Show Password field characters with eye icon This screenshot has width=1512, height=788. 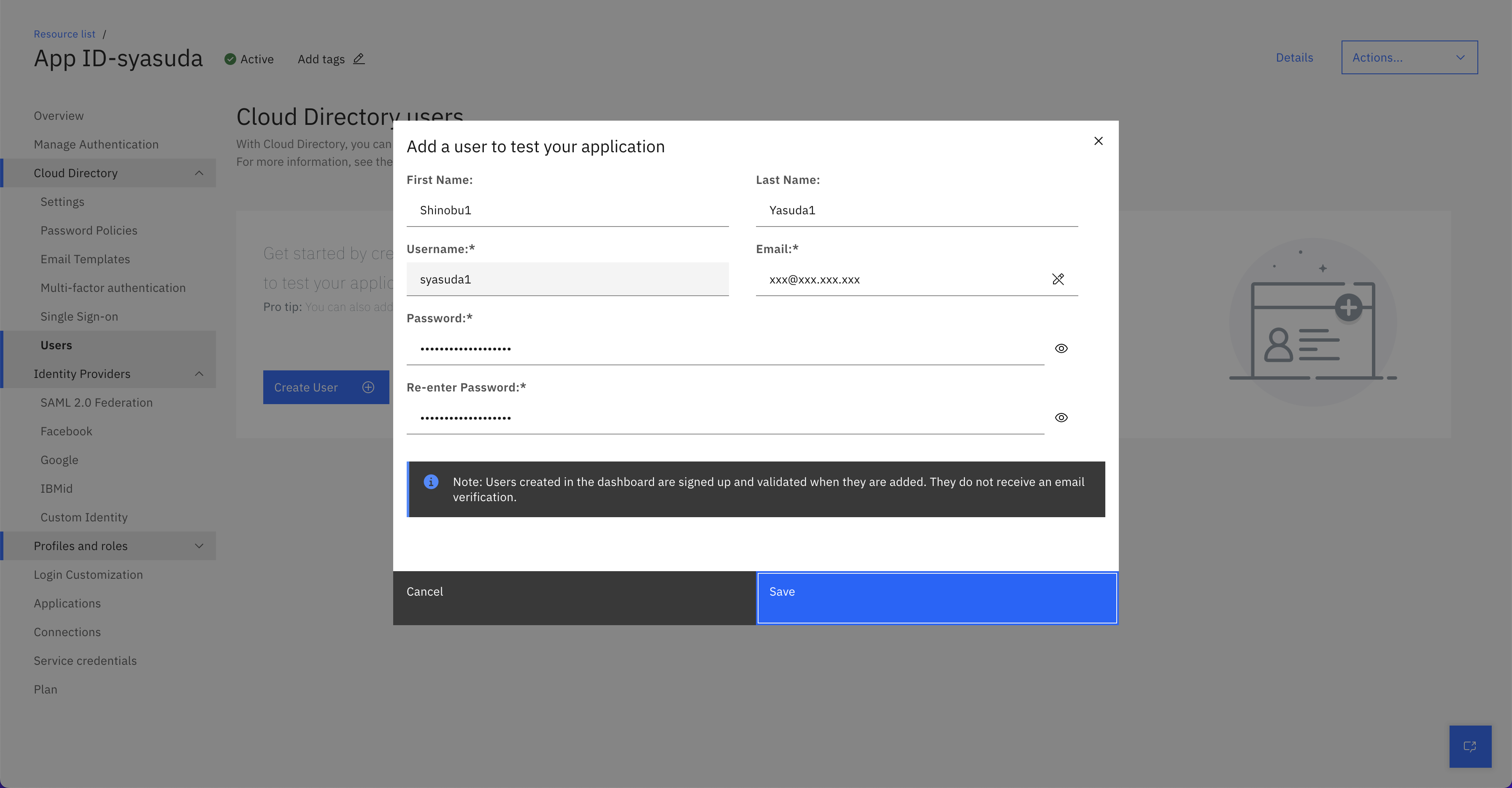coord(1061,348)
